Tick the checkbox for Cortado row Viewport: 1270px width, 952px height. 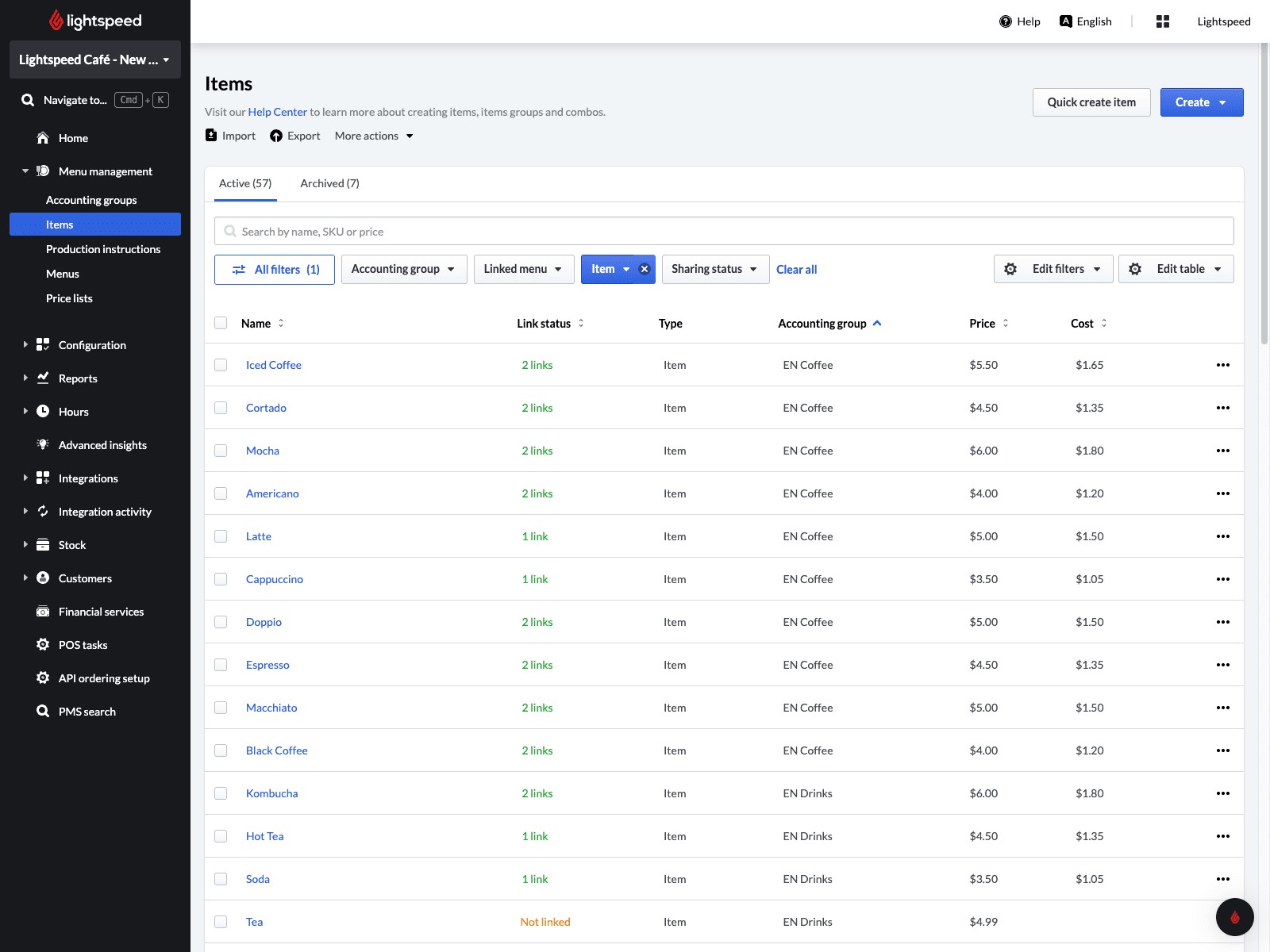click(x=221, y=408)
